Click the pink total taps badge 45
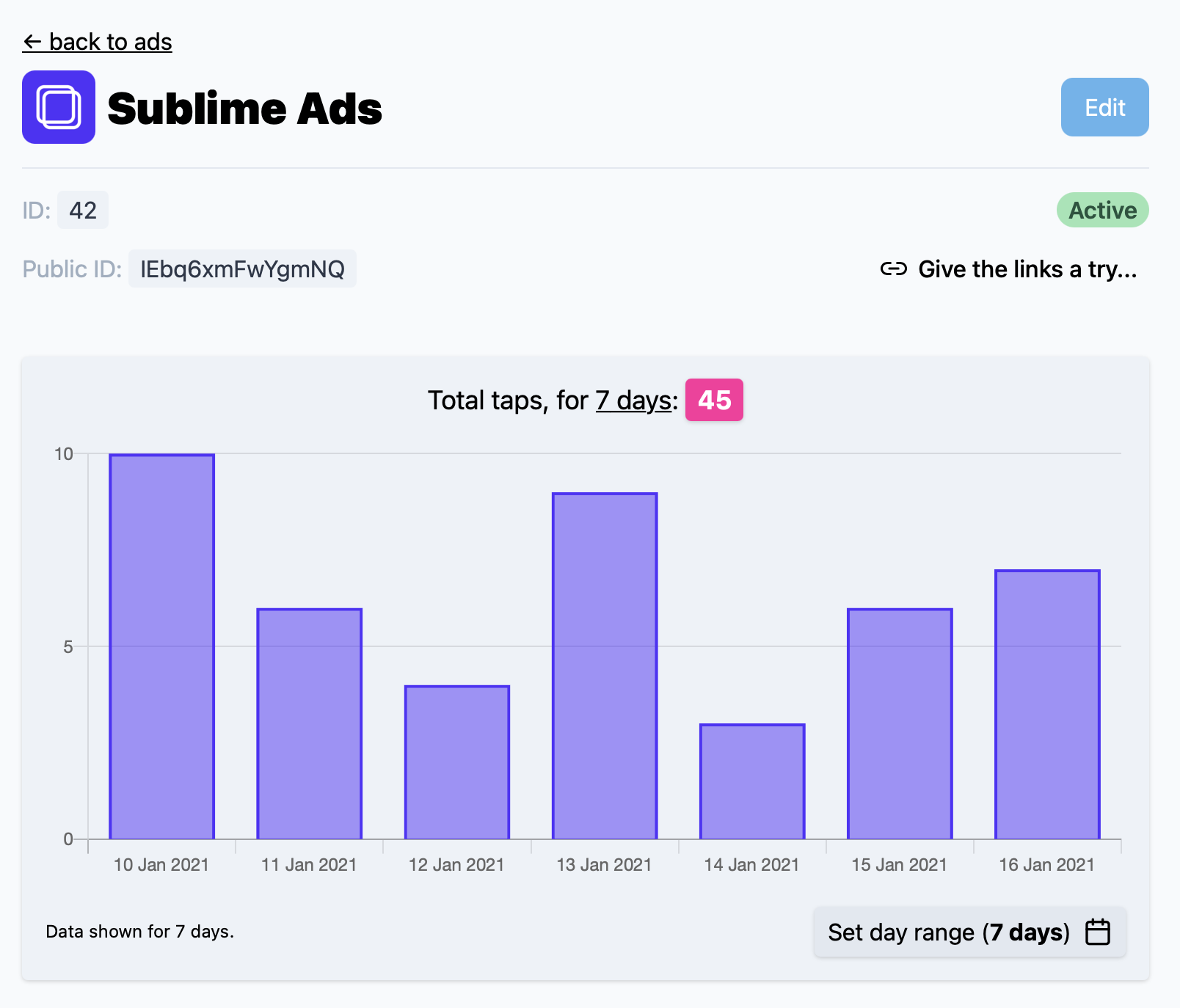Image resolution: width=1180 pixels, height=1008 pixels. pyautogui.click(x=714, y=400)
